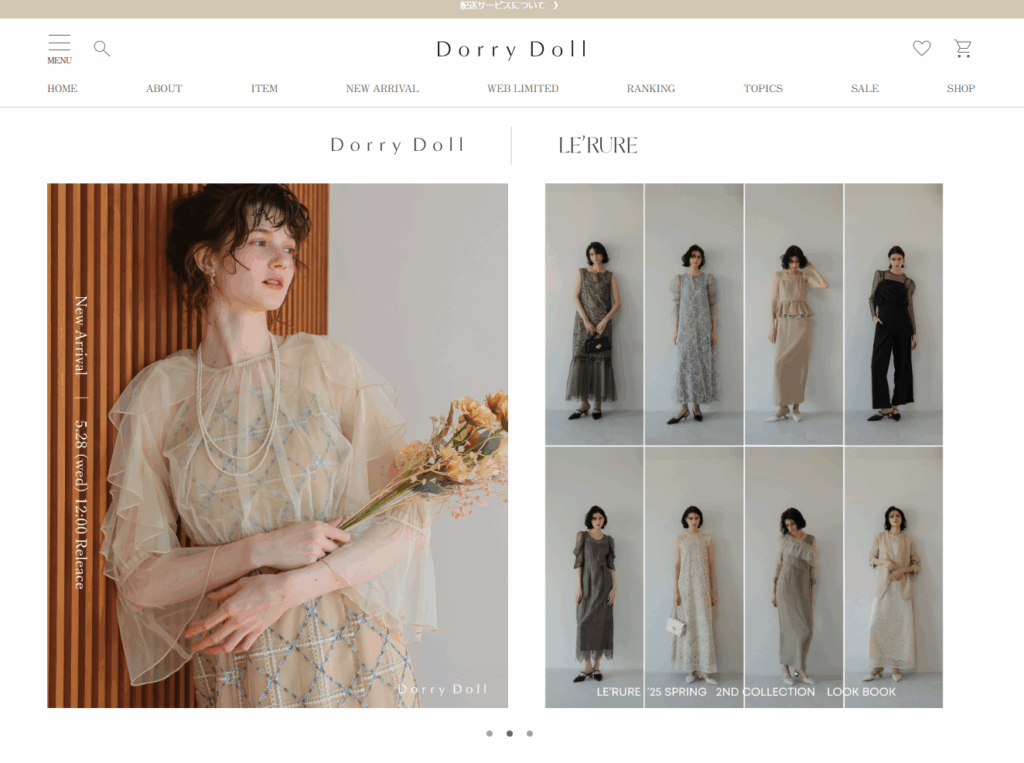Click the Dorry Doll header logo
This screenshot has height=763, width=1024.
coord(511,50)
